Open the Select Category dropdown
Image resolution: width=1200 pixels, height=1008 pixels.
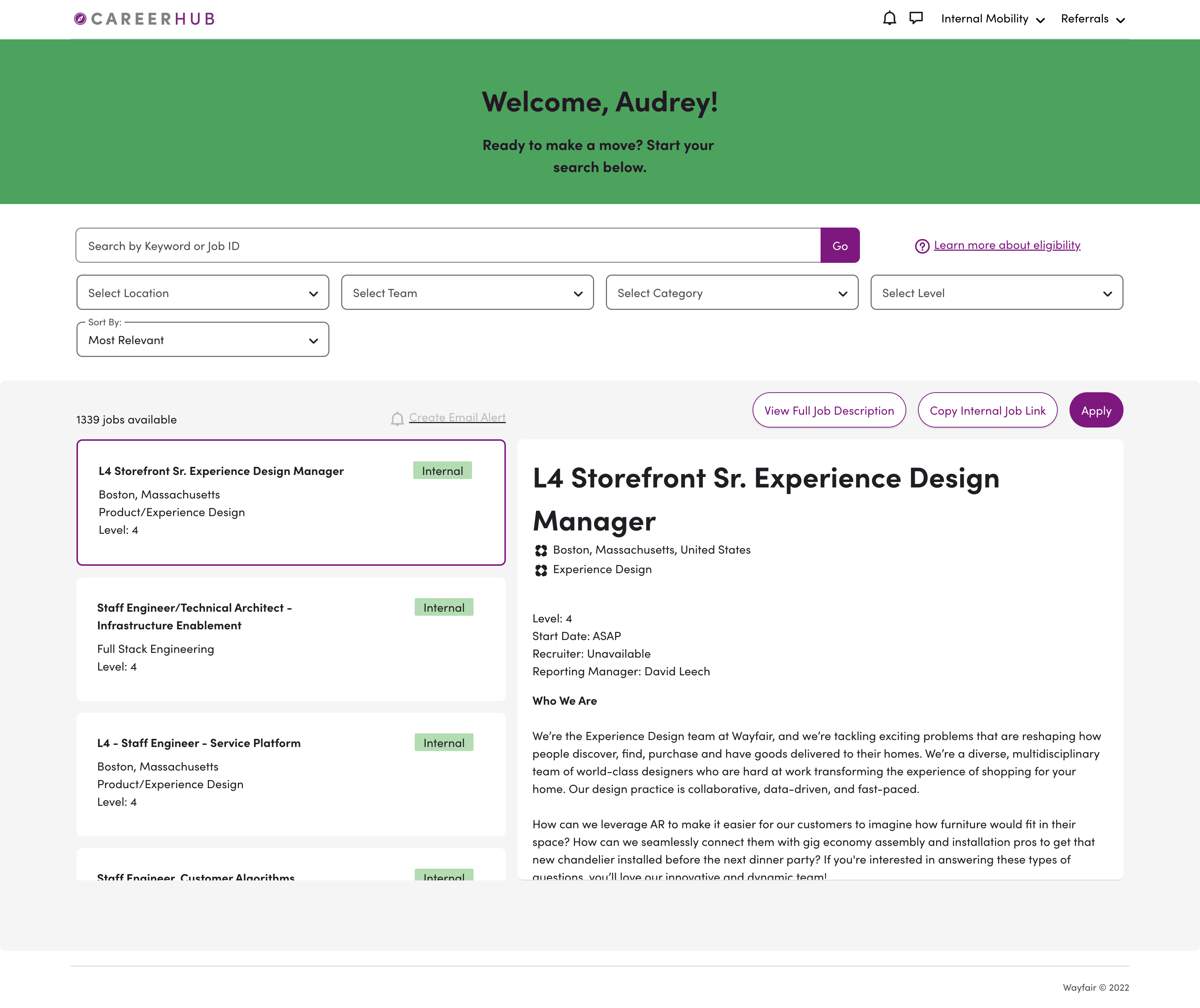point(731,293)
